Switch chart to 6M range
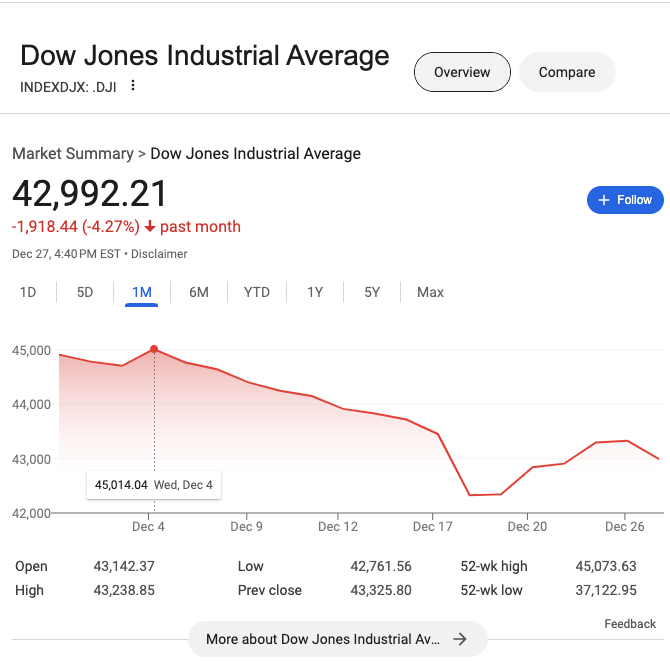 [x=199, y=292]
